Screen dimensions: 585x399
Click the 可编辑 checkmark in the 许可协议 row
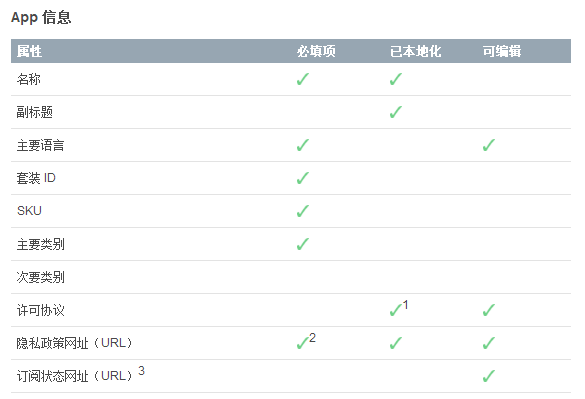[x=489, y=310]
